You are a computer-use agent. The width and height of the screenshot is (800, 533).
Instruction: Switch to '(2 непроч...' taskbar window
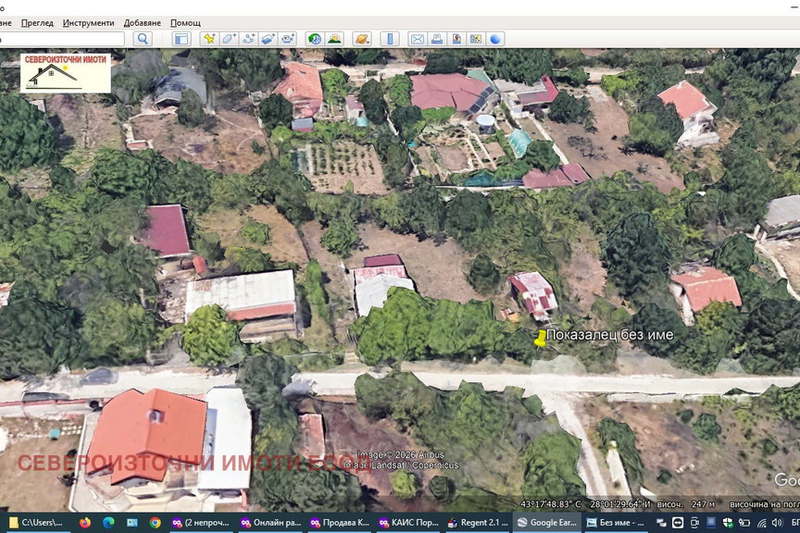coord(201,523)
